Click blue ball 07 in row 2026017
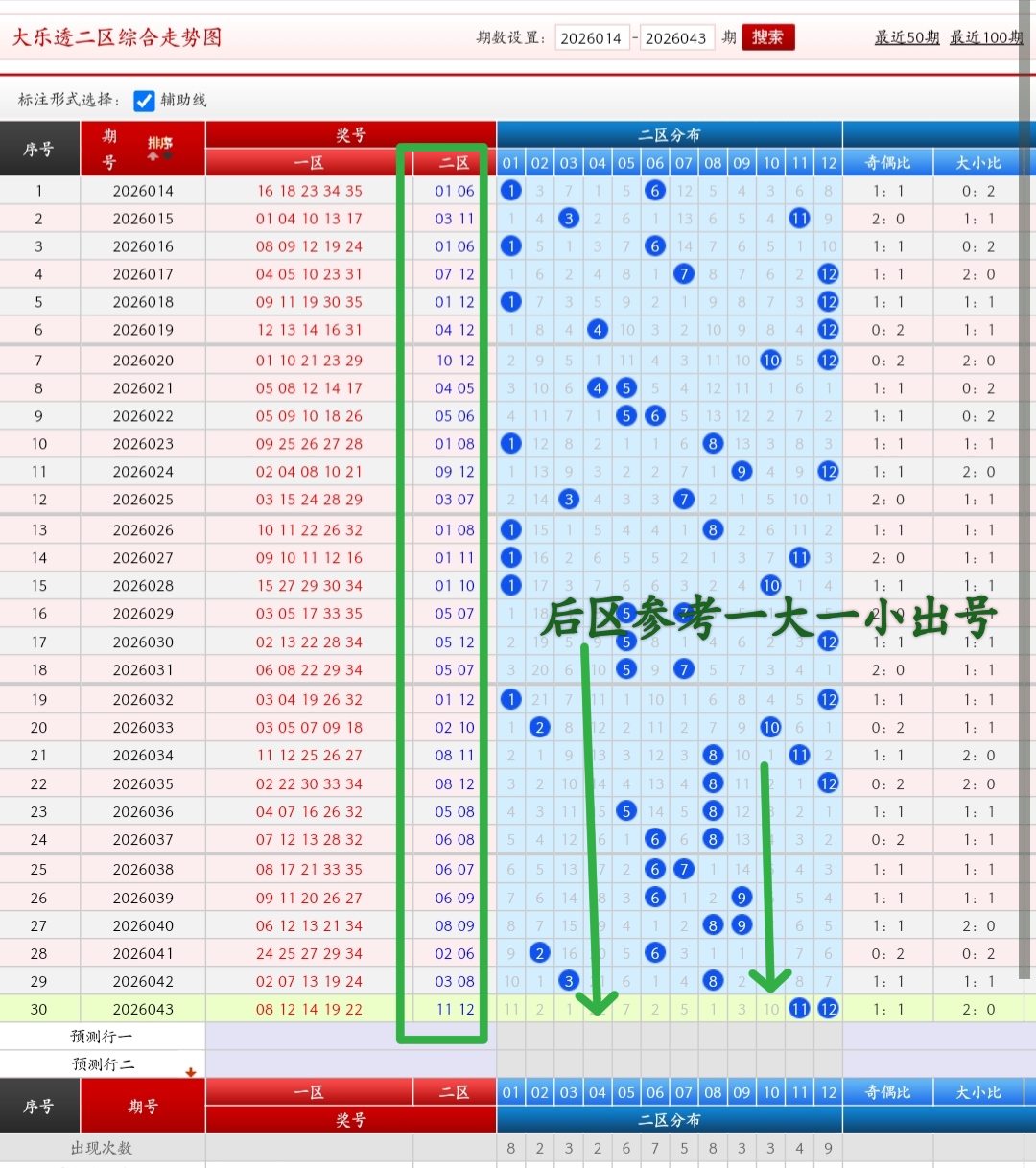 pos(684,274)
